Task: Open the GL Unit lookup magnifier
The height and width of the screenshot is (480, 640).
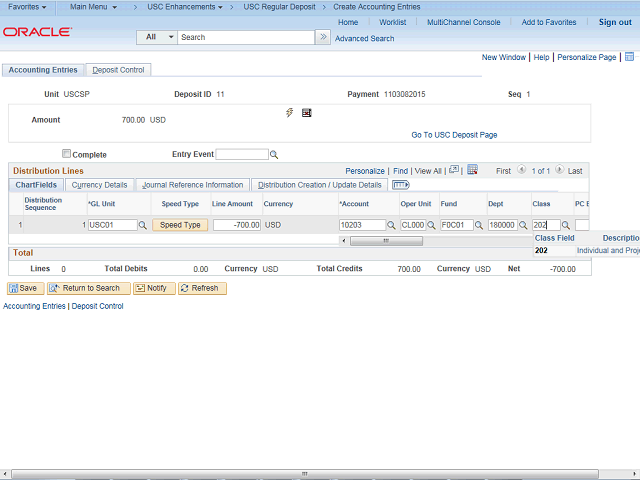Action: tap(142, 225)
